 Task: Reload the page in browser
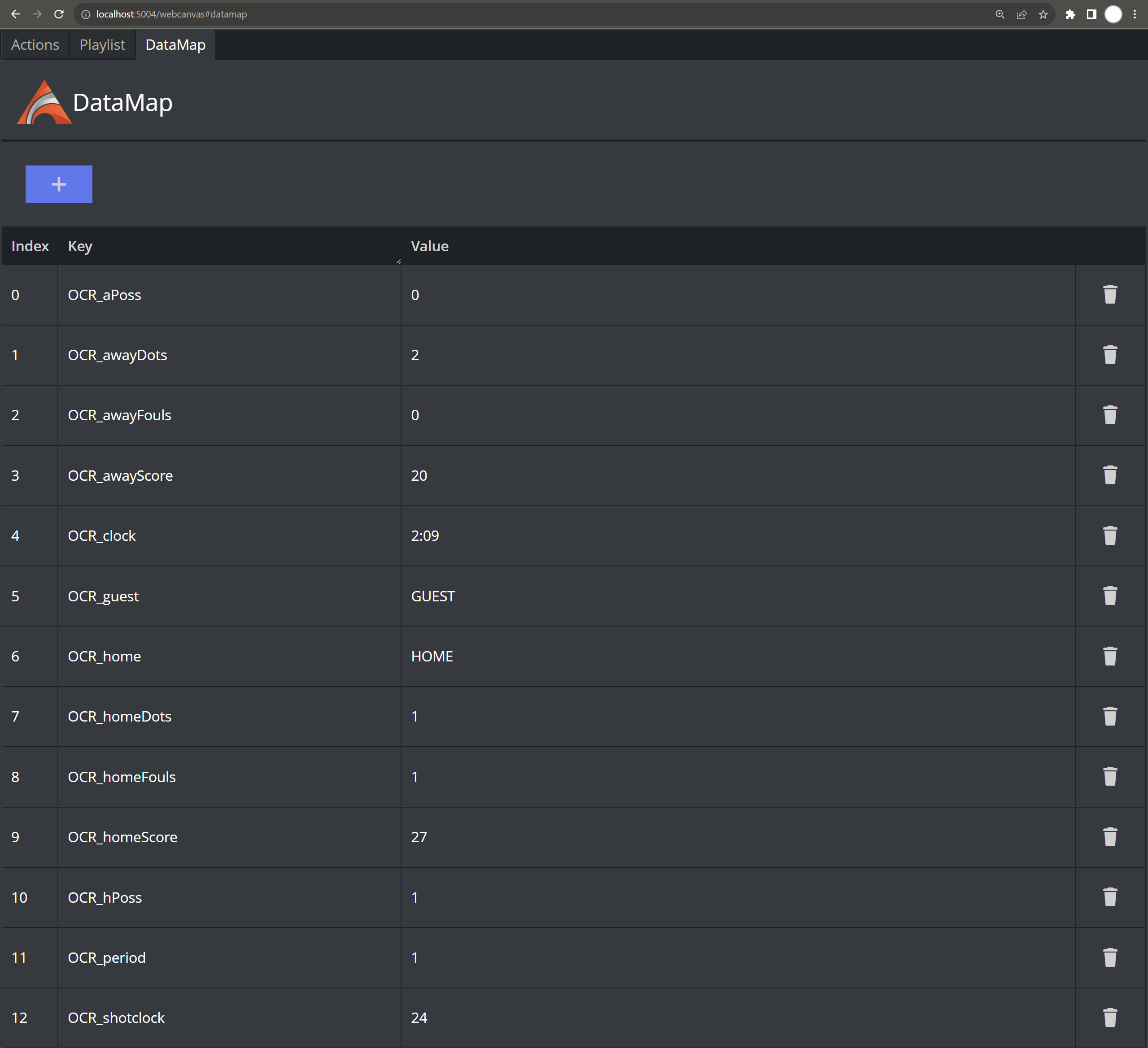tap(59, 14)
